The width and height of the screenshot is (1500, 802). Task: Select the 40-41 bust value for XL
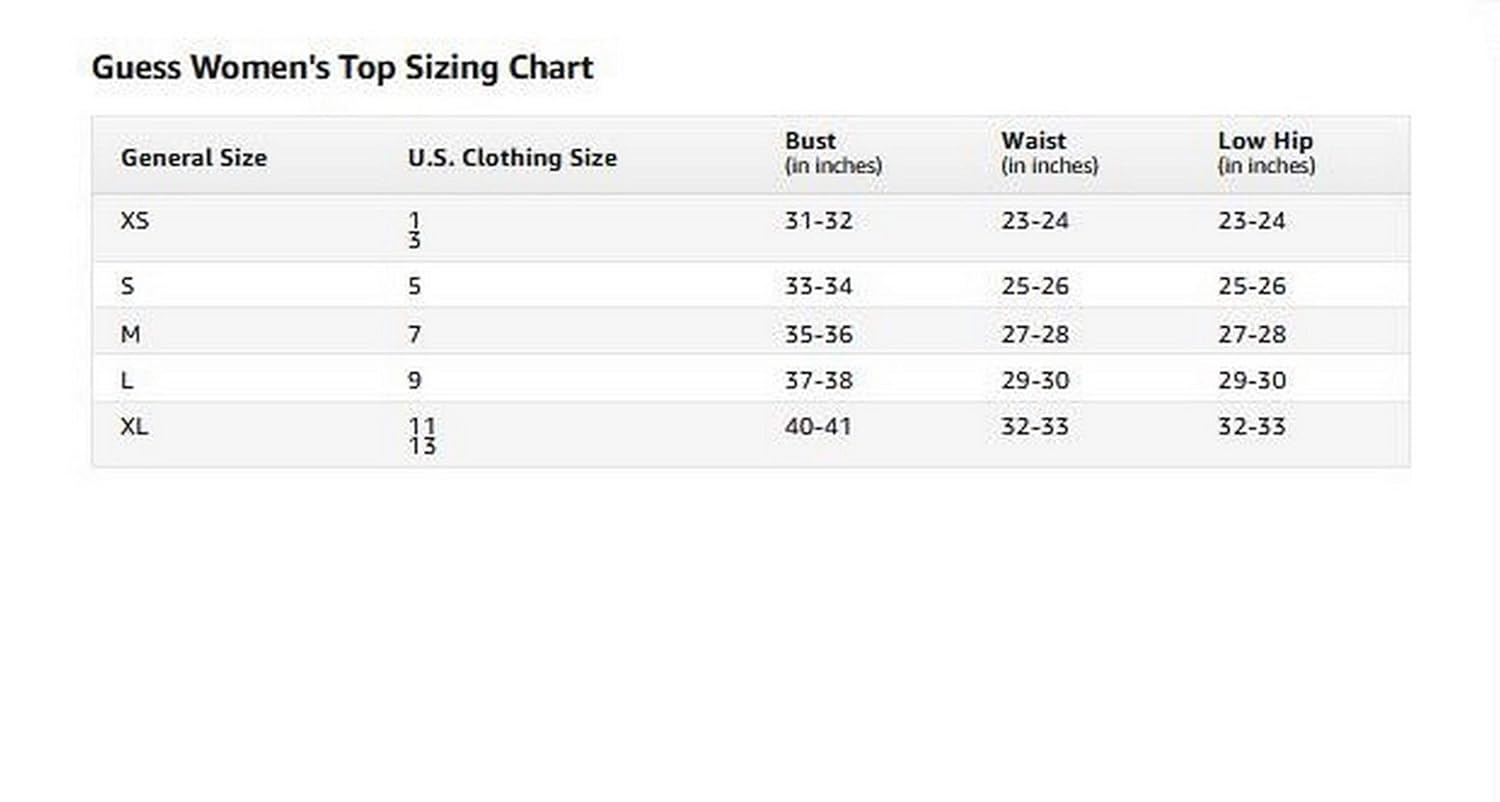coord(818,427)
